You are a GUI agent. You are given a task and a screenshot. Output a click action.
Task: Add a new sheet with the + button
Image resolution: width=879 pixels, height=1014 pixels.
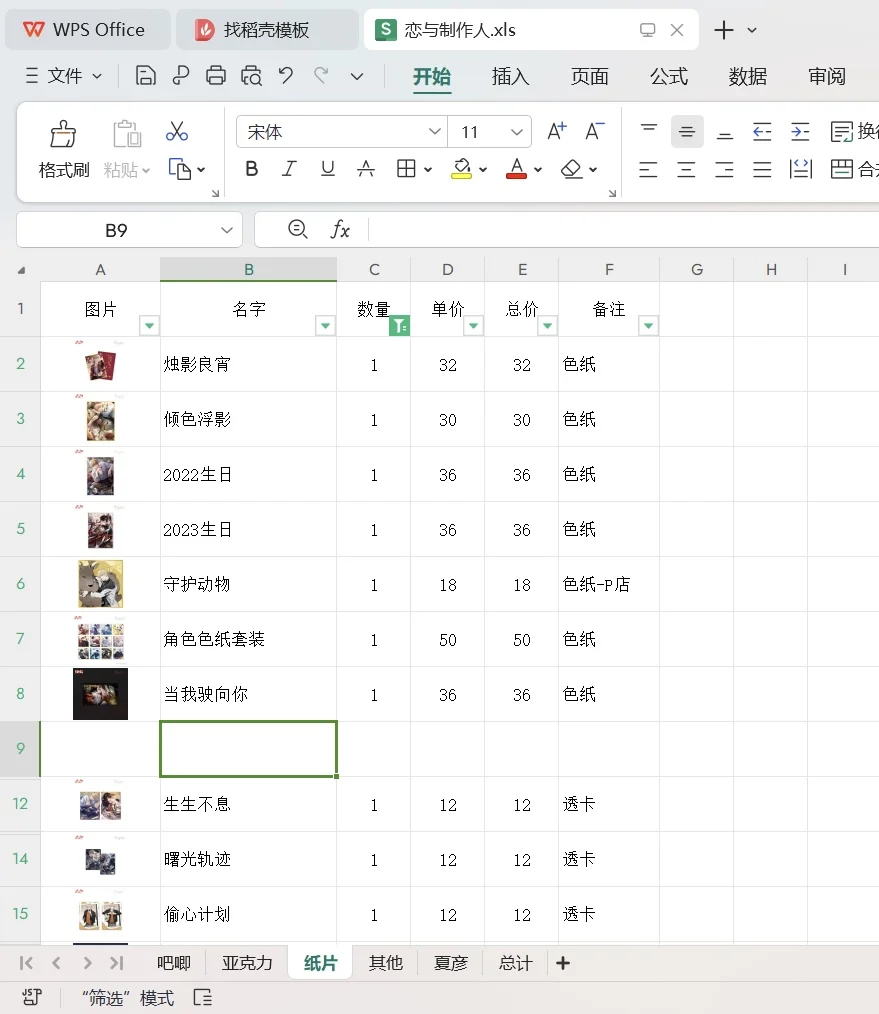point(562,963)
